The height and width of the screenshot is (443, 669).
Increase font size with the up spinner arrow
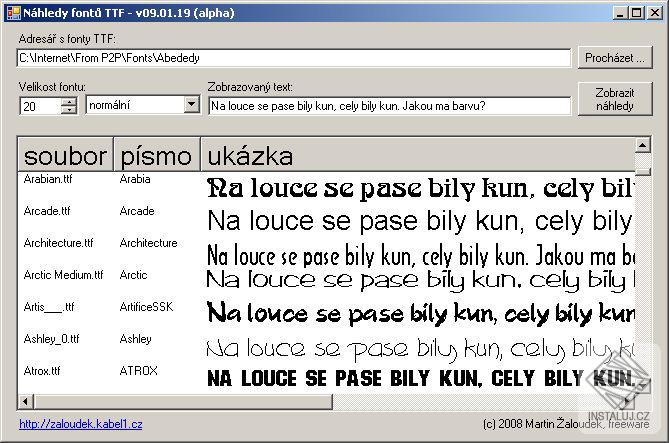click(x=68, y=102)
